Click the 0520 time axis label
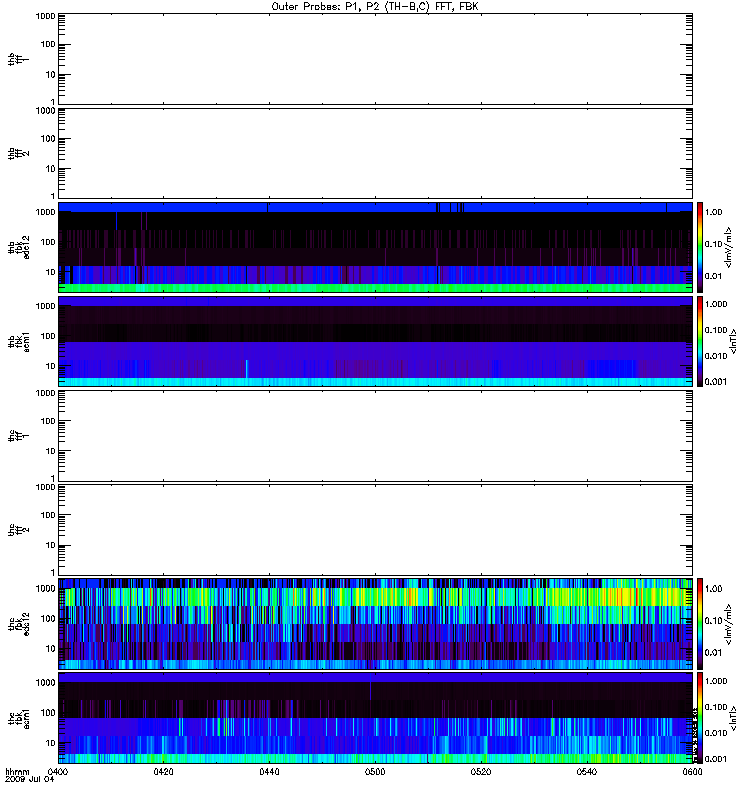This screenshot has width=750, height=800. 481,771
